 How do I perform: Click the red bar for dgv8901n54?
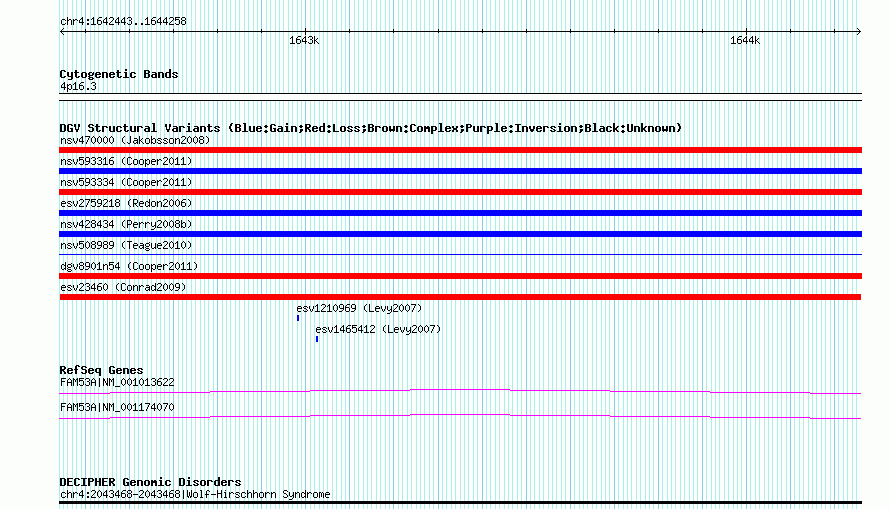pyautogui.click(x=460, y=276)
